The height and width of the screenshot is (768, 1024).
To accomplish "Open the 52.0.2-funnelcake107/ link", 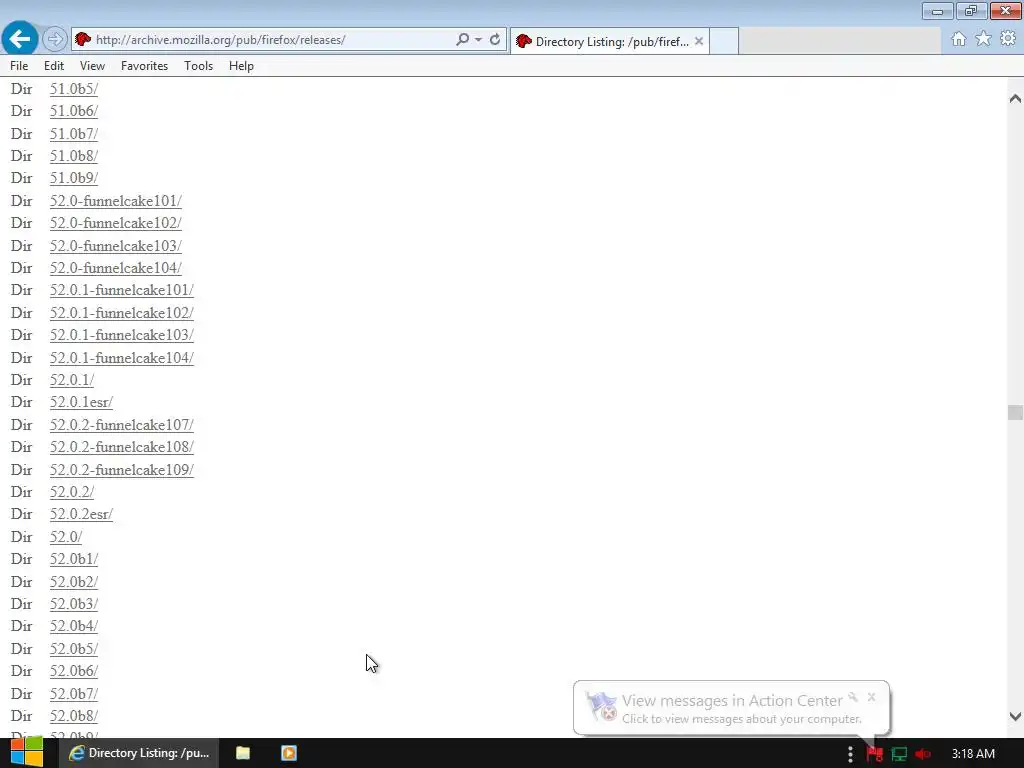I will [121, 425].
